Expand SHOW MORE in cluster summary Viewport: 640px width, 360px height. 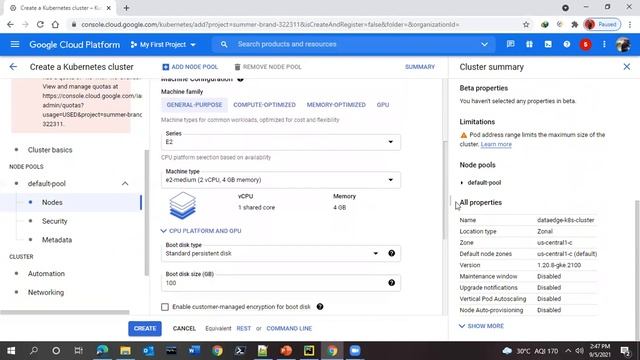click(482, 326)
